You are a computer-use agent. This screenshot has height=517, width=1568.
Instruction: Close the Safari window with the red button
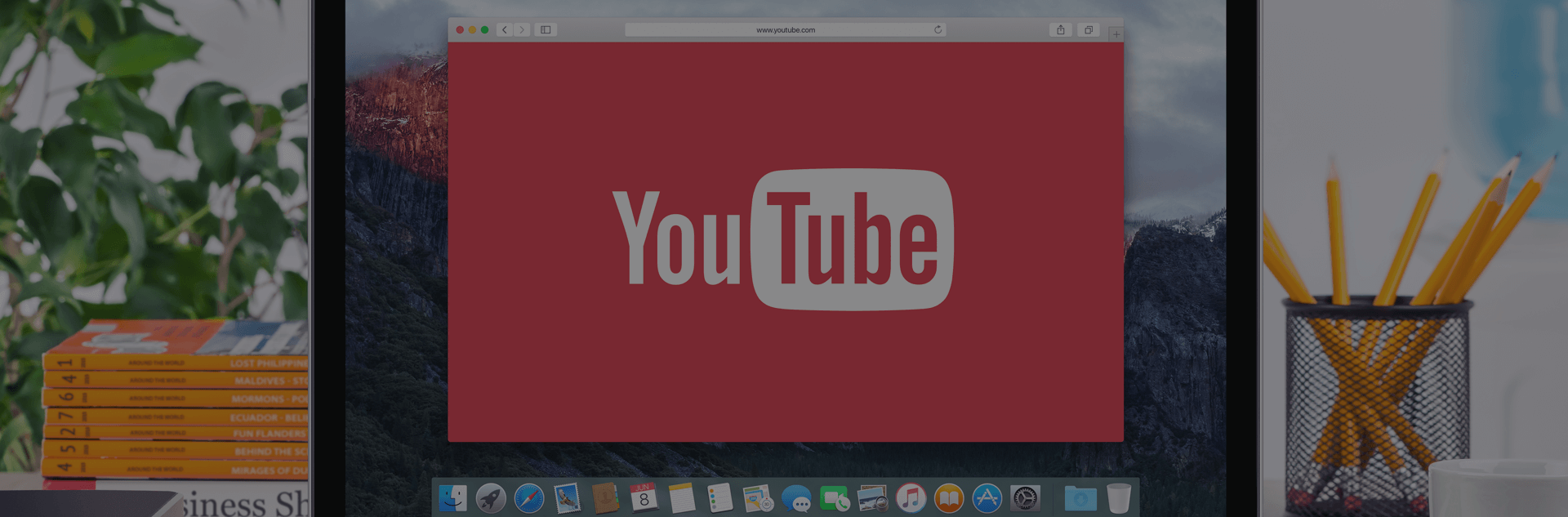[460, 30]
